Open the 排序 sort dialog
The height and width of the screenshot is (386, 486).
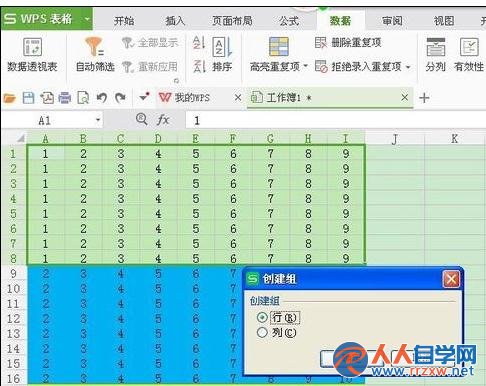pos(222,55)
